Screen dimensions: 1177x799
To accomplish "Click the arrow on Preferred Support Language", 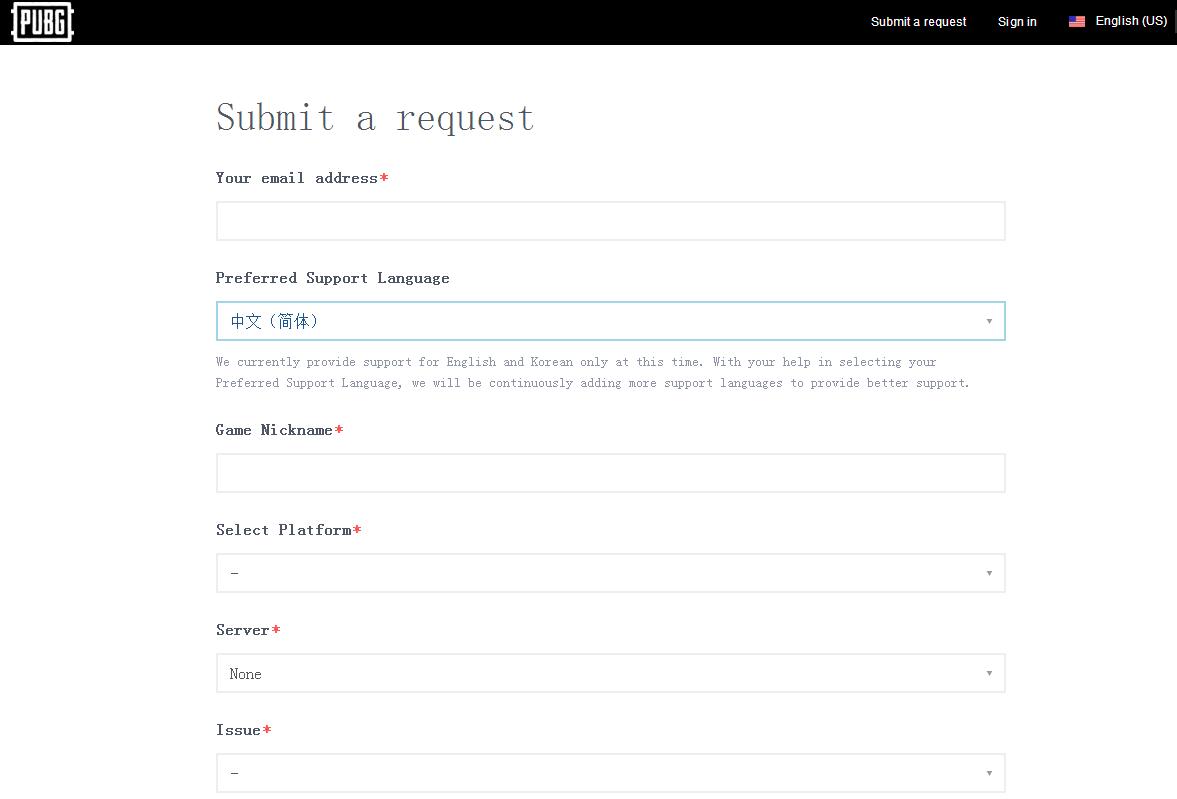I will tap(988, 321).
